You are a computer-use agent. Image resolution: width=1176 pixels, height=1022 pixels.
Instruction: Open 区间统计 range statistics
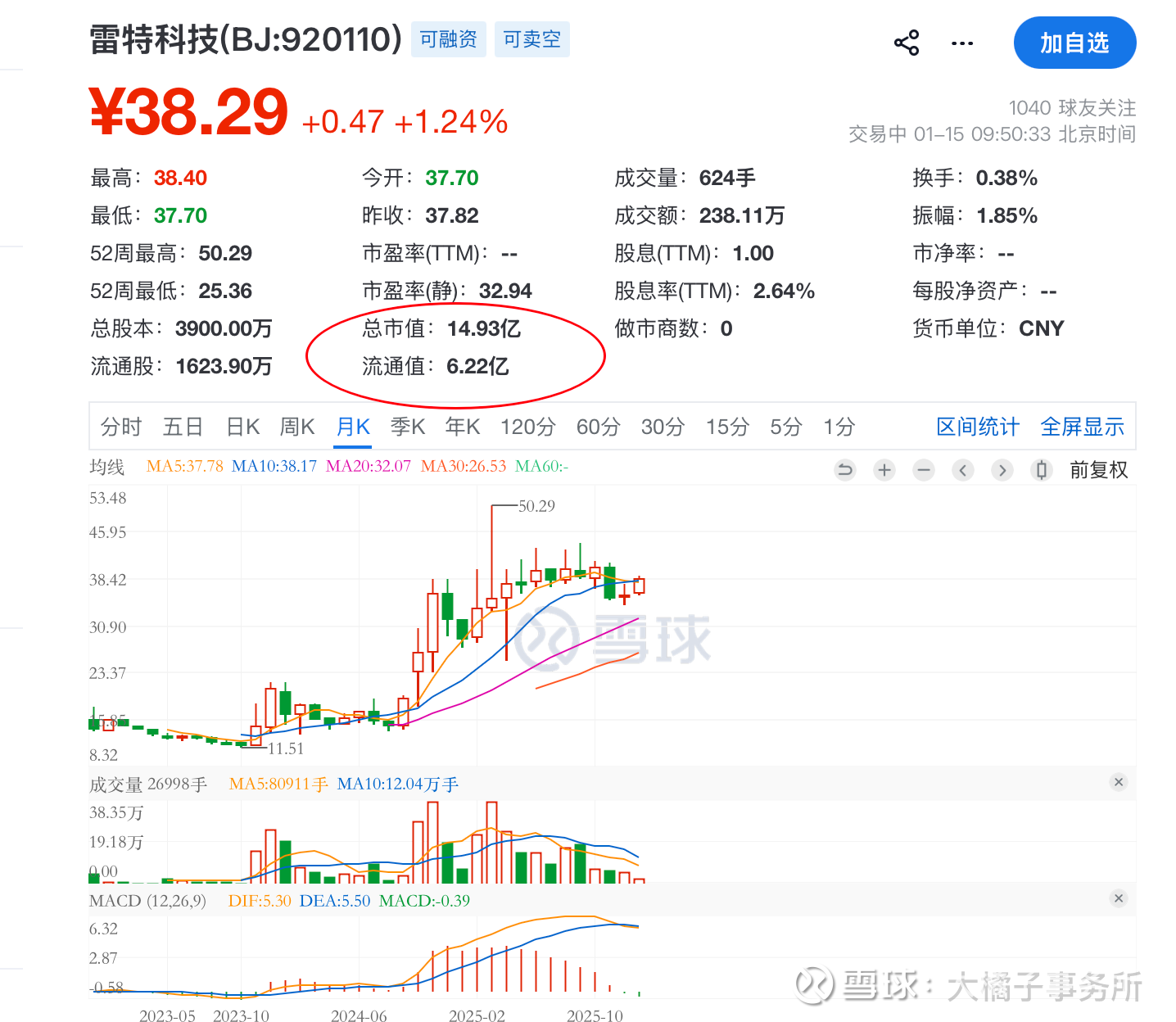point(978,427)
